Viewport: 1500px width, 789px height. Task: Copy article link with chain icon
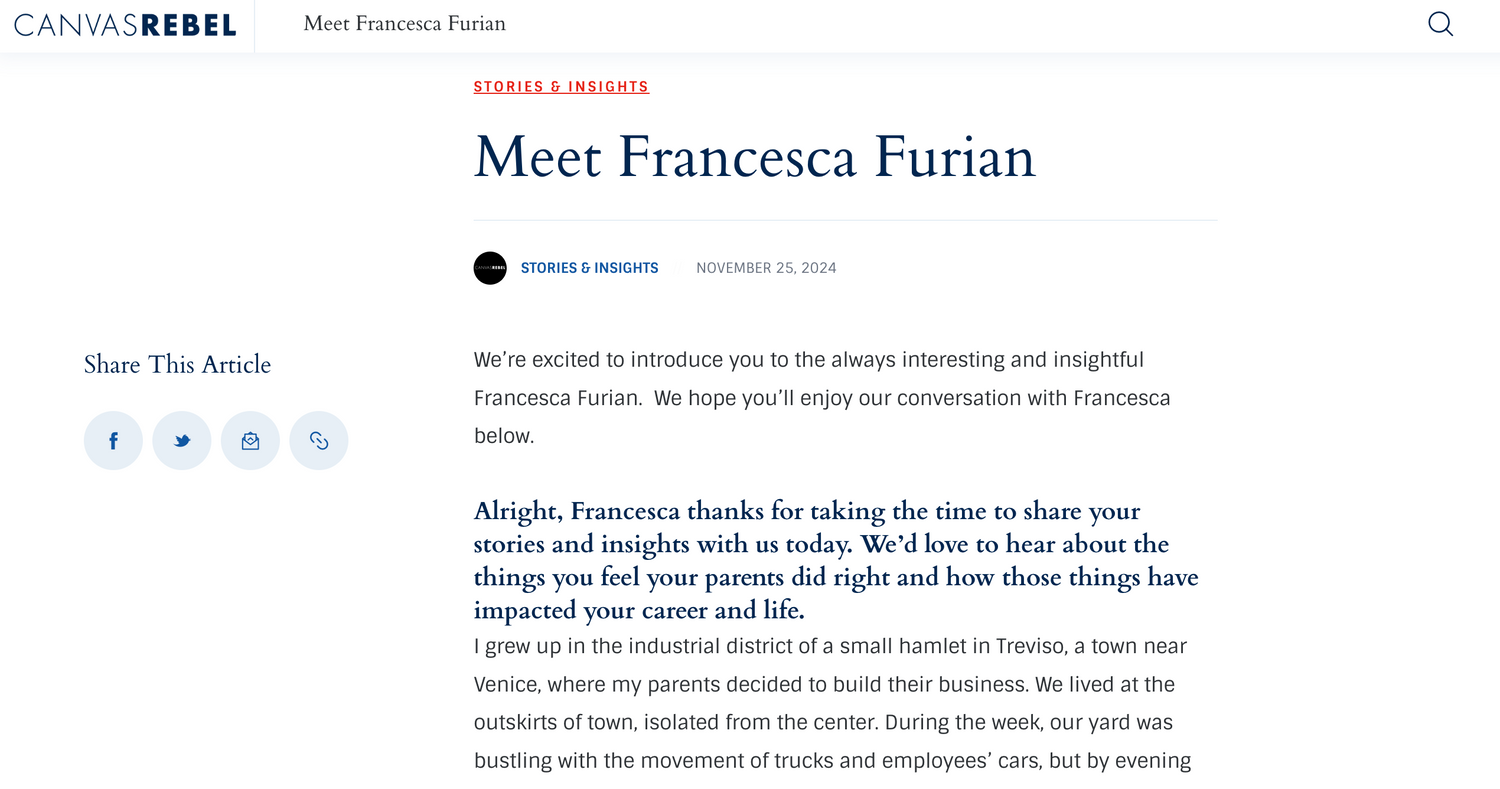[319, 440]
